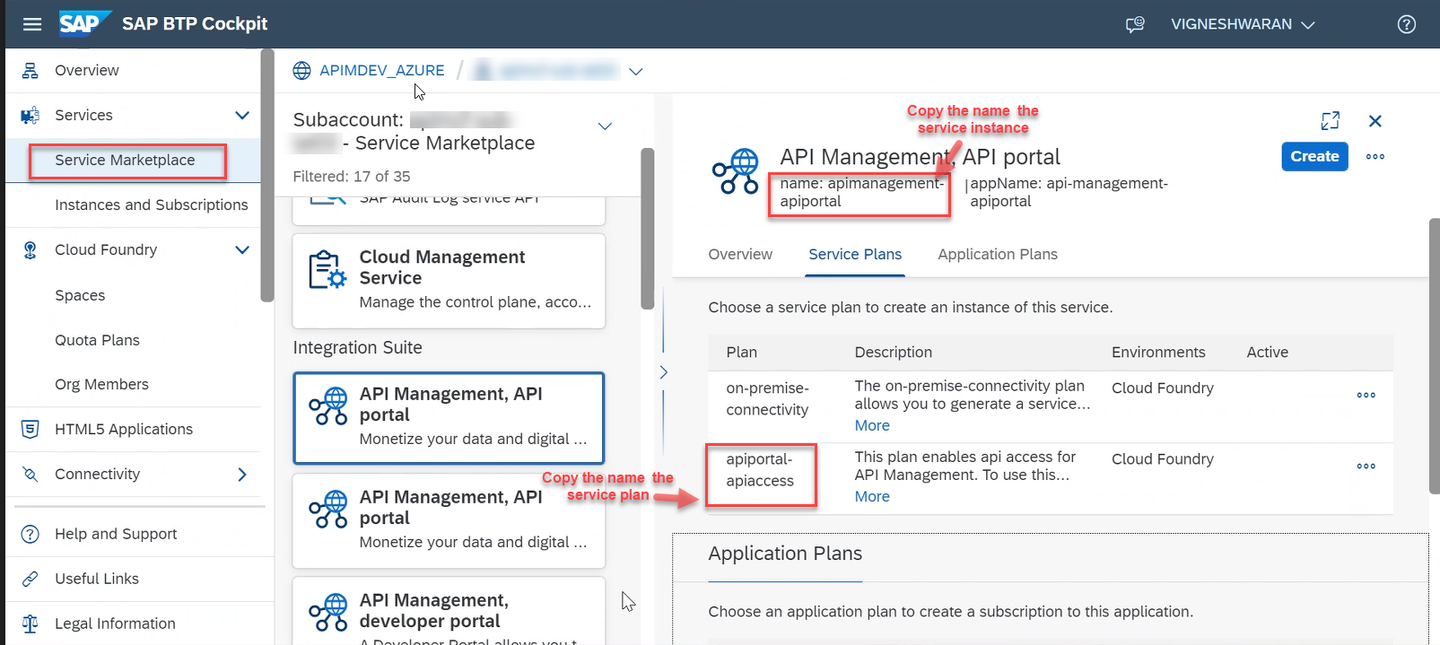Viewport: 1440px width, 645px height.
Task: Click the Filtered: 17 of 35 text
Action: point(351,176)
